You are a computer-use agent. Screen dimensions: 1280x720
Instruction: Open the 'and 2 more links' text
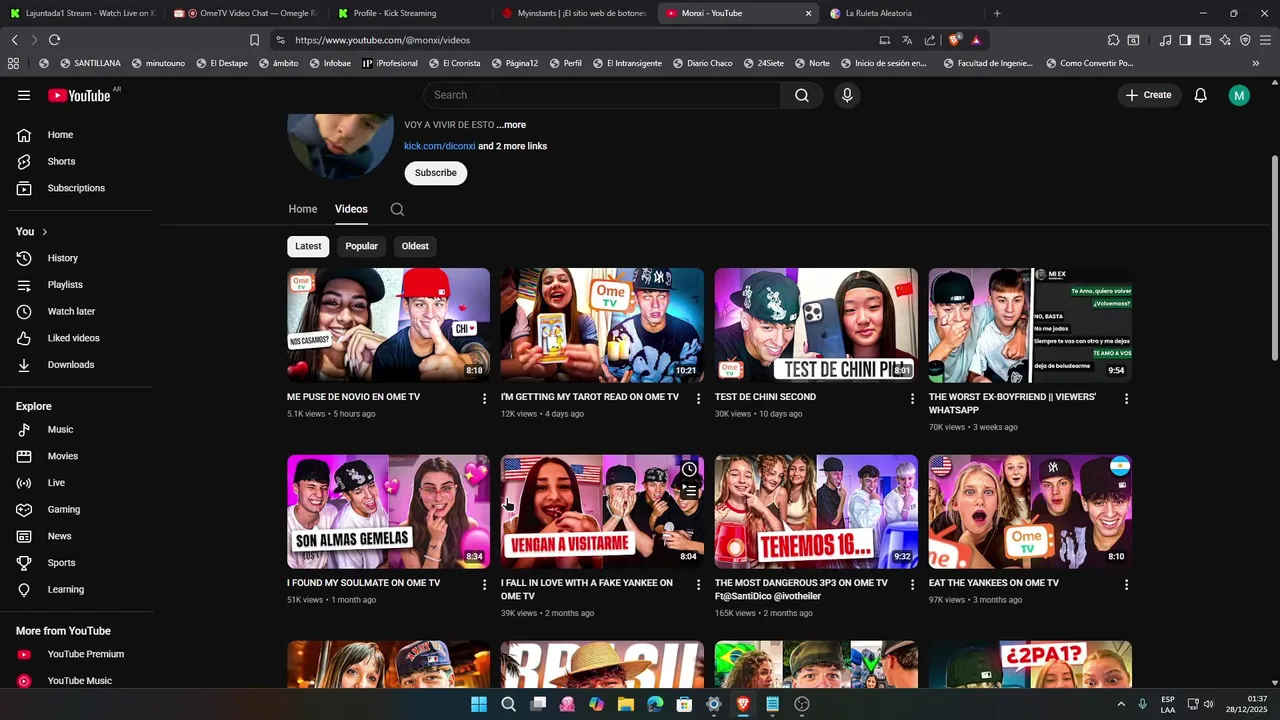[x=512, y=146]
